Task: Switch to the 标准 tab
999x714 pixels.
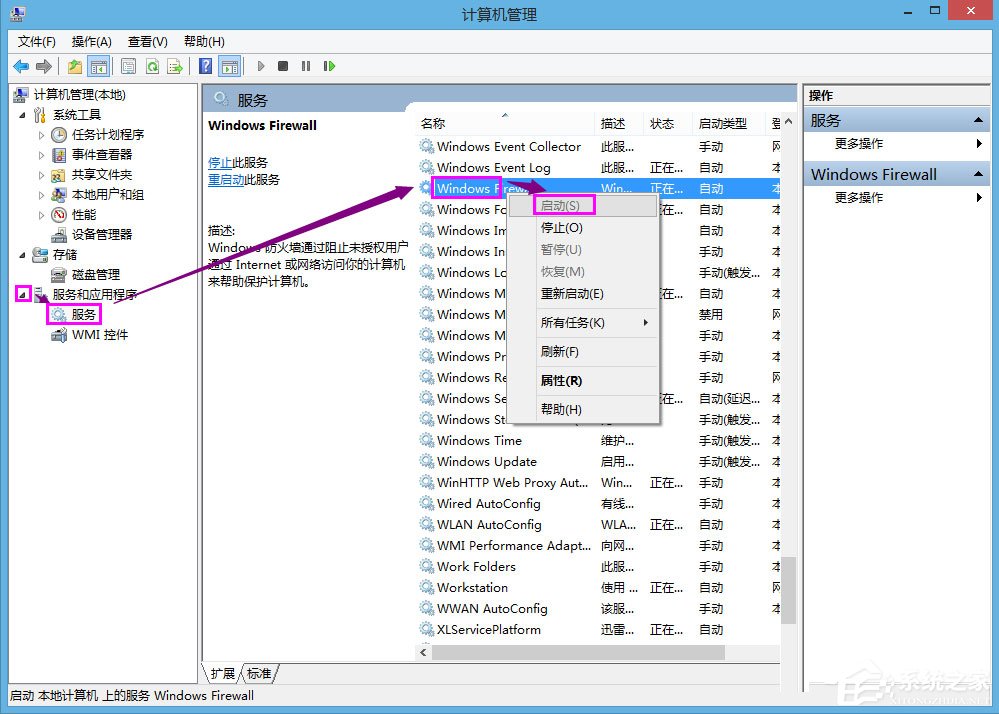Action: click(257, 673)
